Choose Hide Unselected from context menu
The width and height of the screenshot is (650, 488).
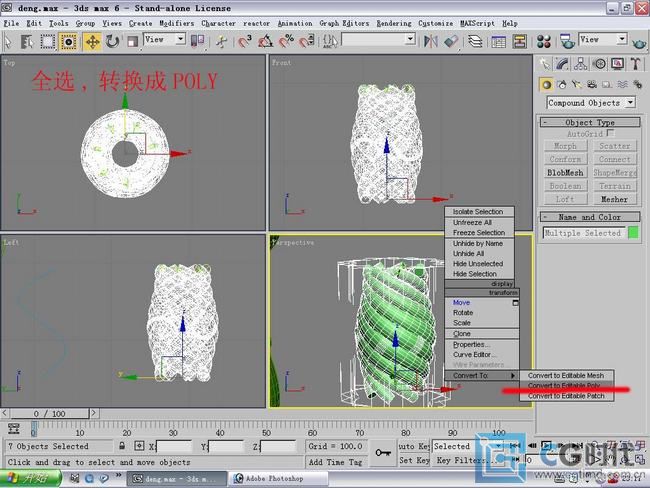coord(479,264)
